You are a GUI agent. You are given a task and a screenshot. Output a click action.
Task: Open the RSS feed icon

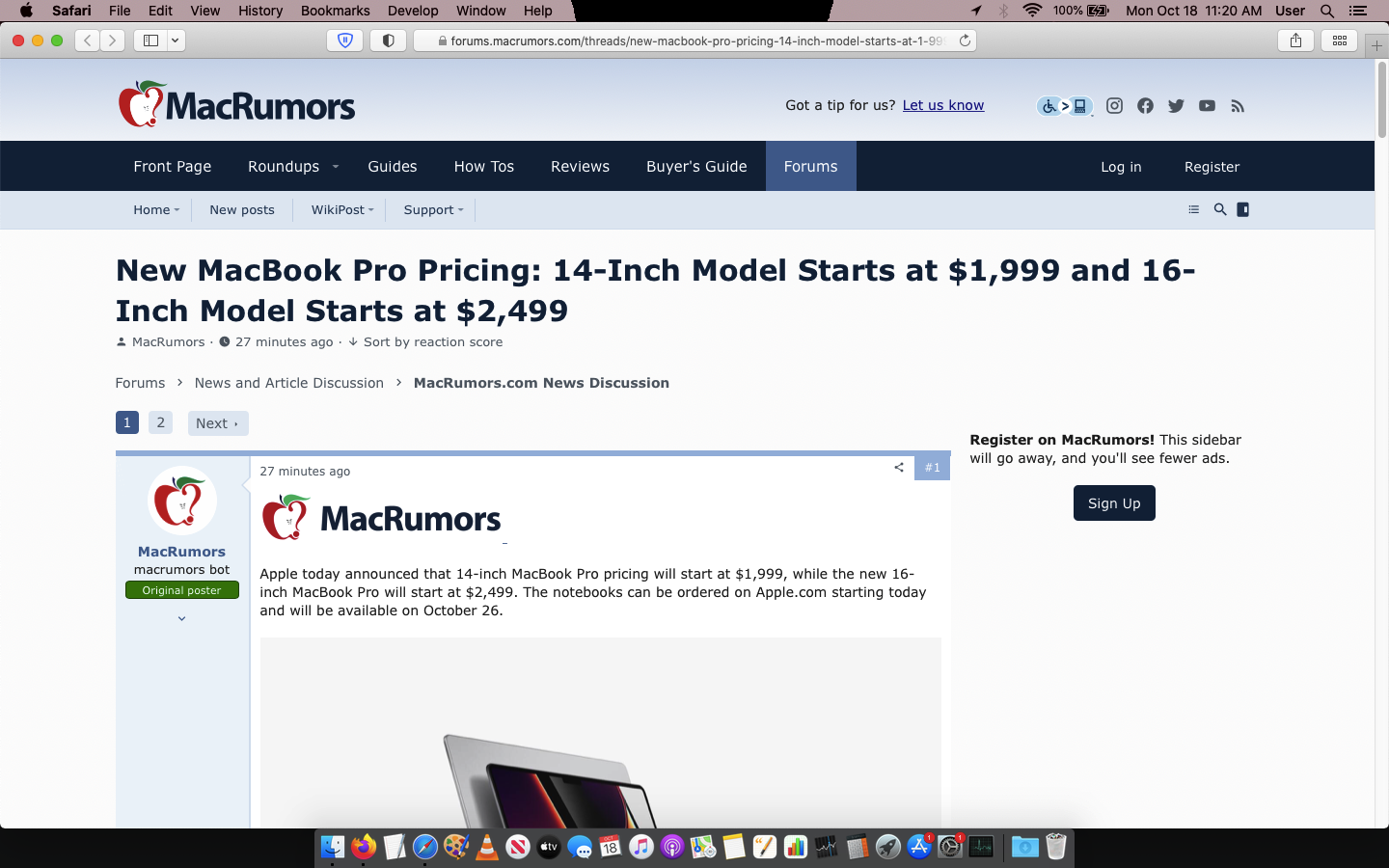point(1238,106)
